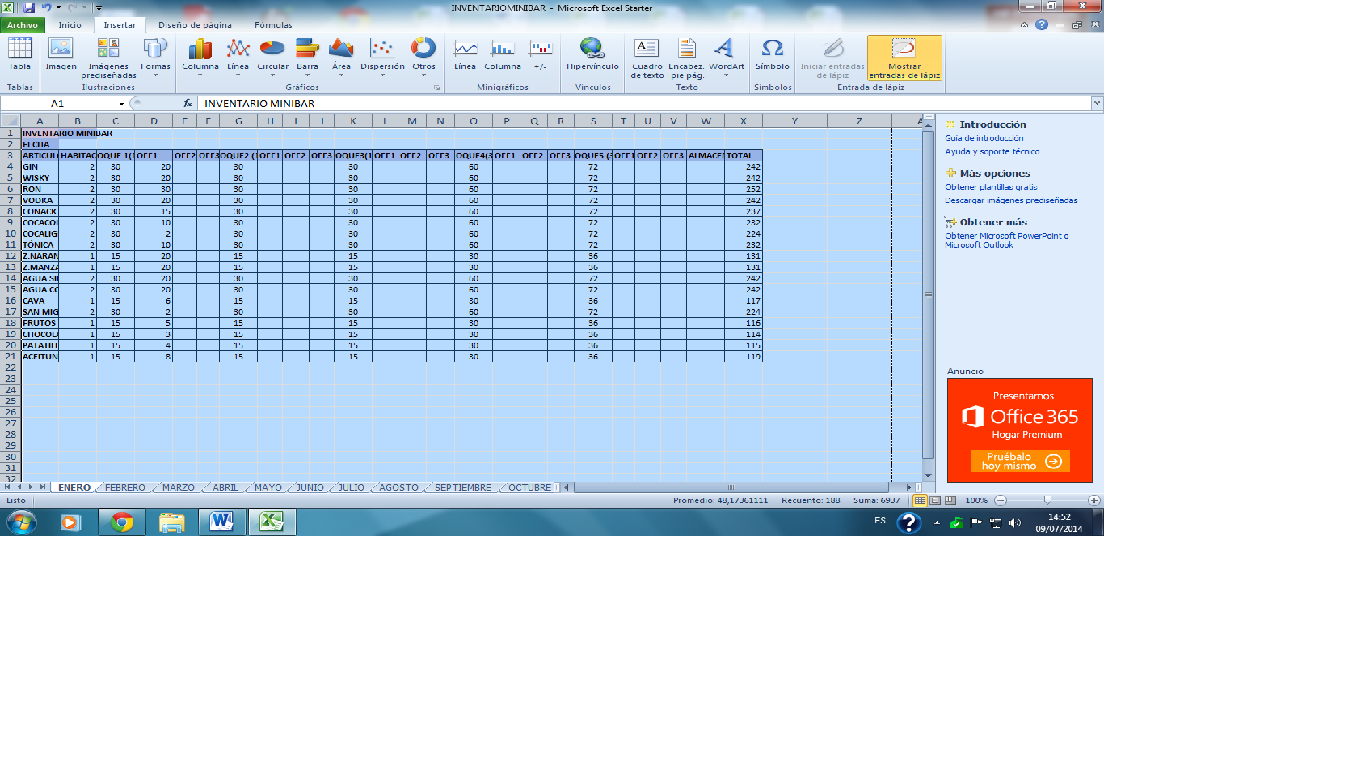Expand the formula bar
The image size is (1366, 768).
tap(1097, 103)
